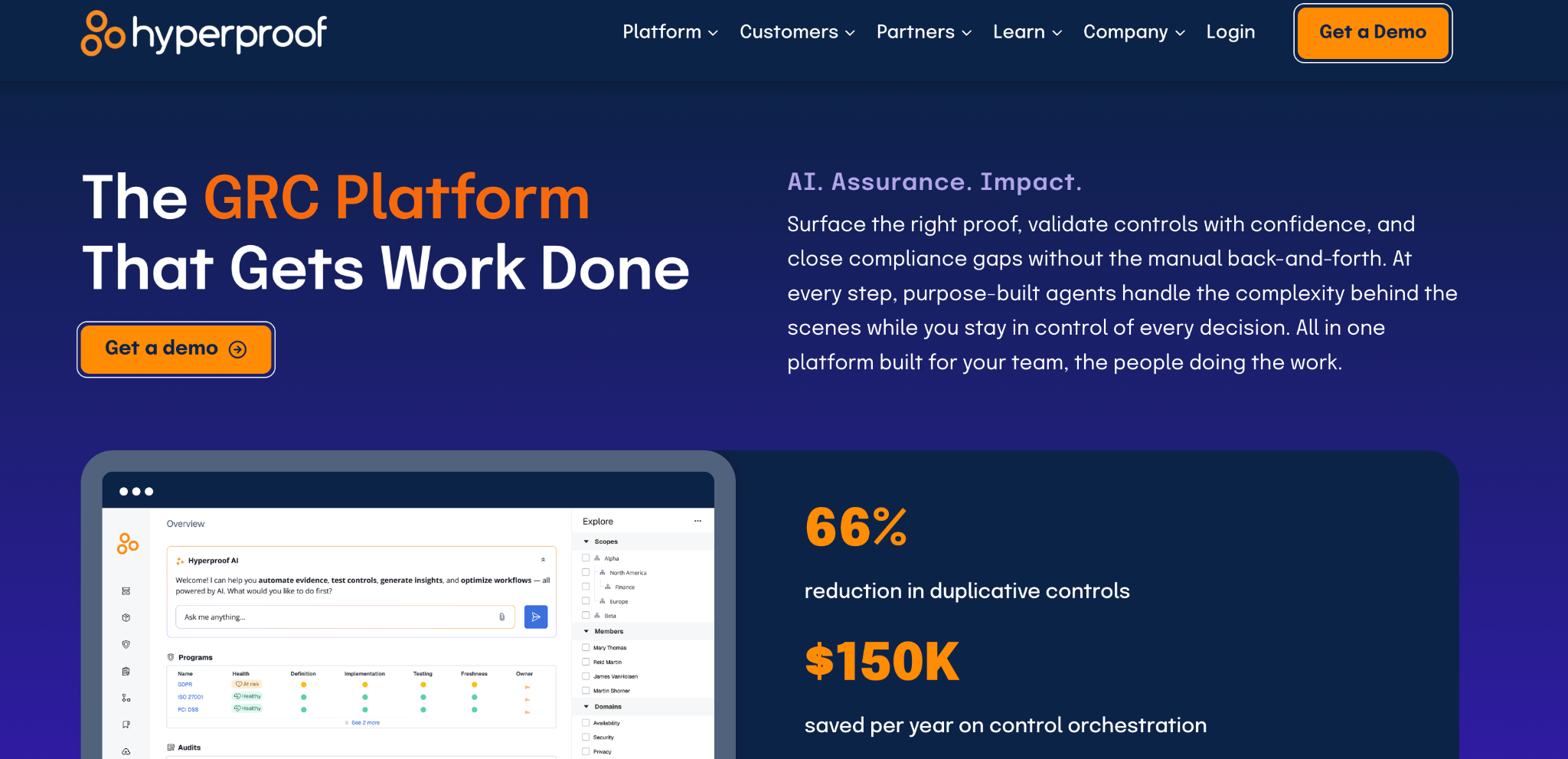Click the Audits section icon
The width and height of the screenshot is (1568, 759).
click(171, 748)
